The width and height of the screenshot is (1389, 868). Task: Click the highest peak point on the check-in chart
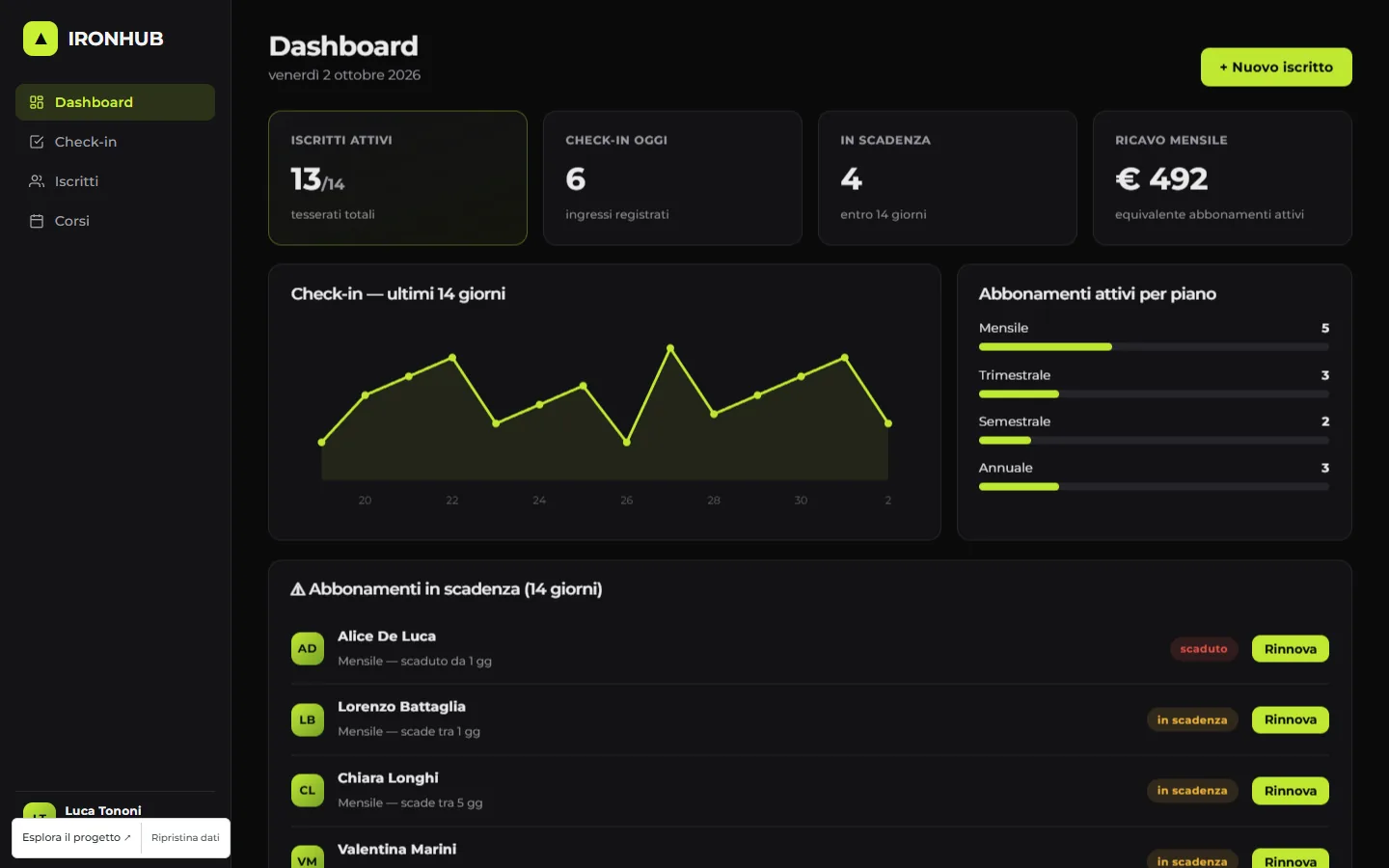pyautogui.click(x=670, y=348)
